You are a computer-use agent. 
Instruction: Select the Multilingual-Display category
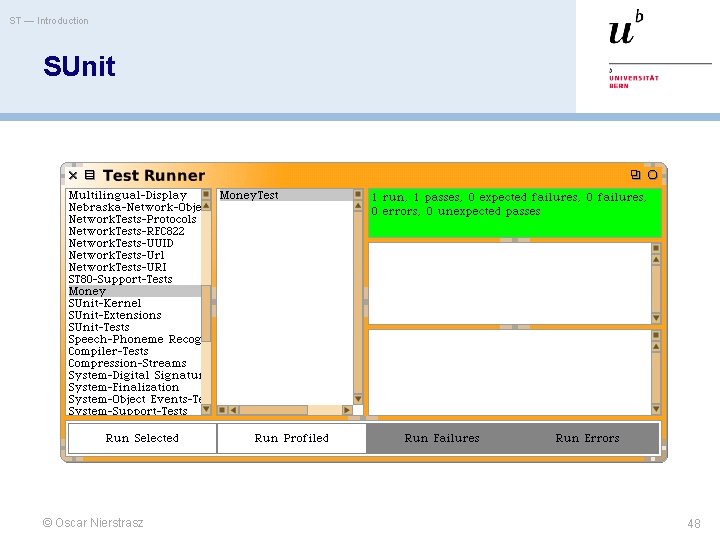(134, 195)
